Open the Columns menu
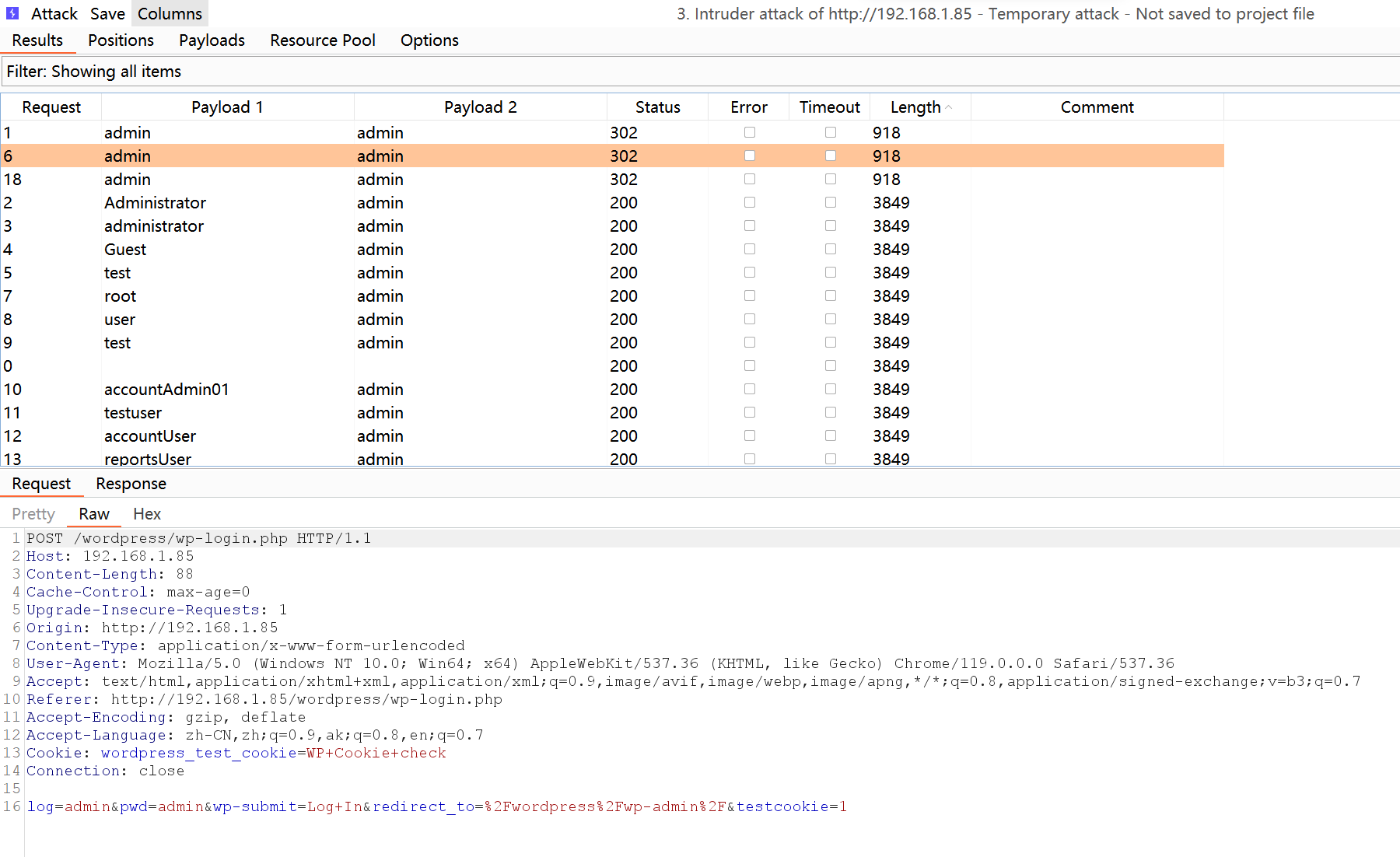The height and width of the screenshot is (857, 1400). coord(170,13)
